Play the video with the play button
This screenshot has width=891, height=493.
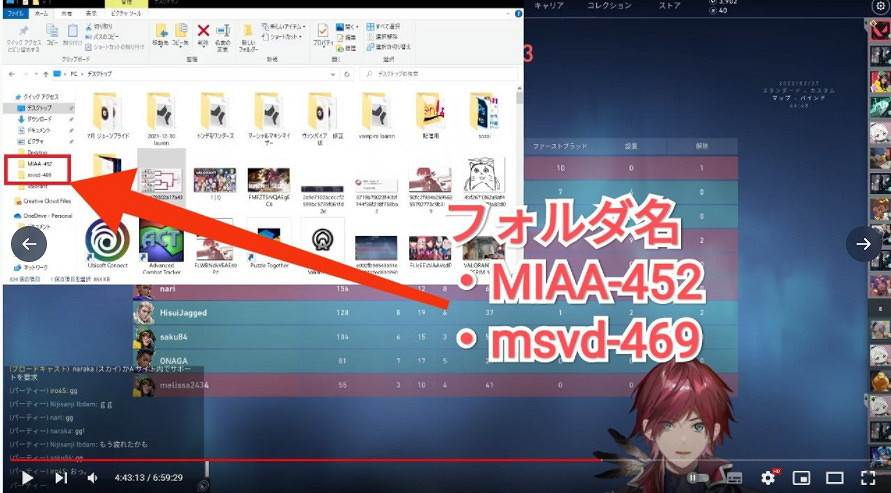27,478
